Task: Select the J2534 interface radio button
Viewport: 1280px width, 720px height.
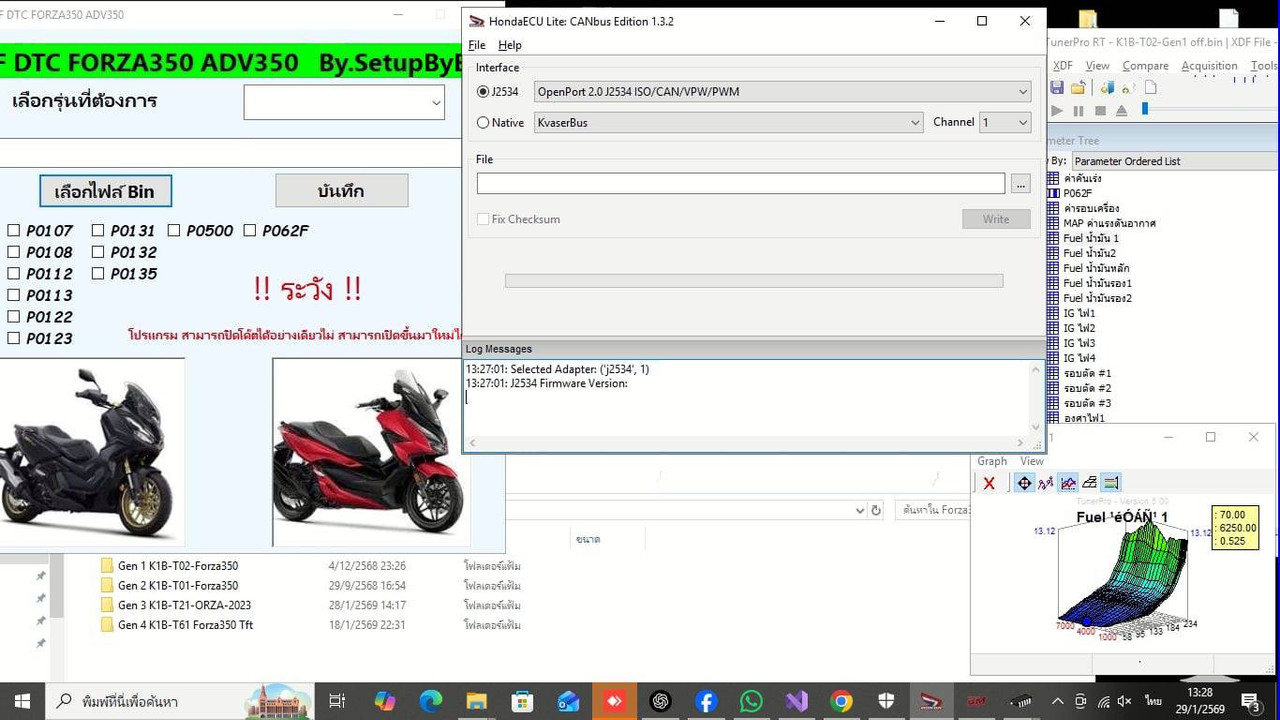Action: (484, 92)
